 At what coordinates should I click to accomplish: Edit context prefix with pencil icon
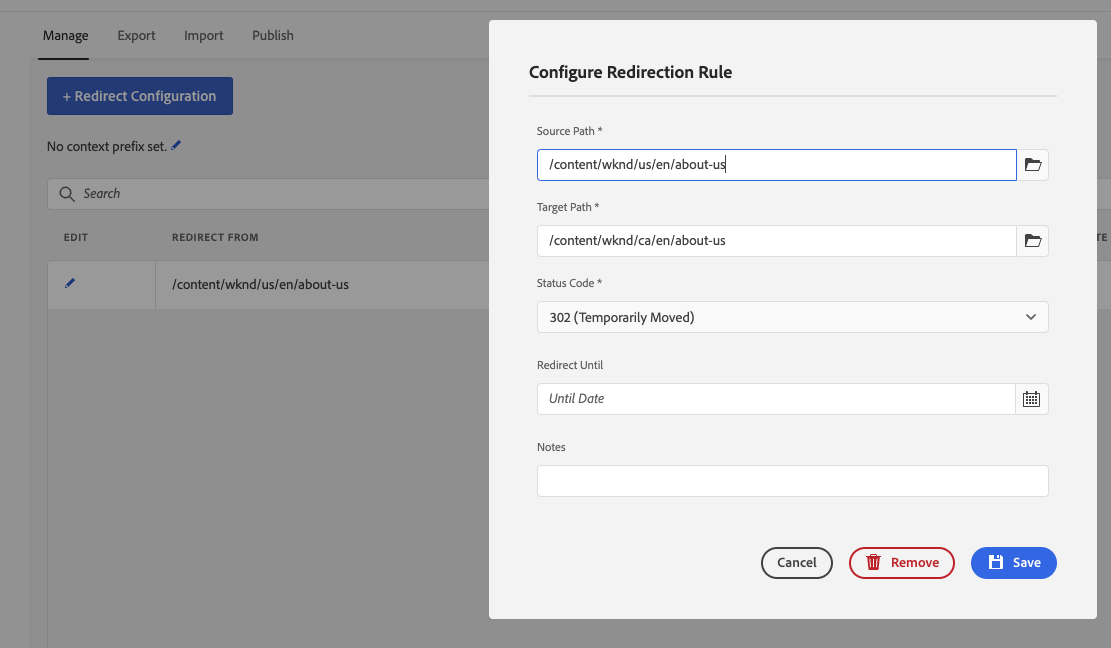coord(176,145)
